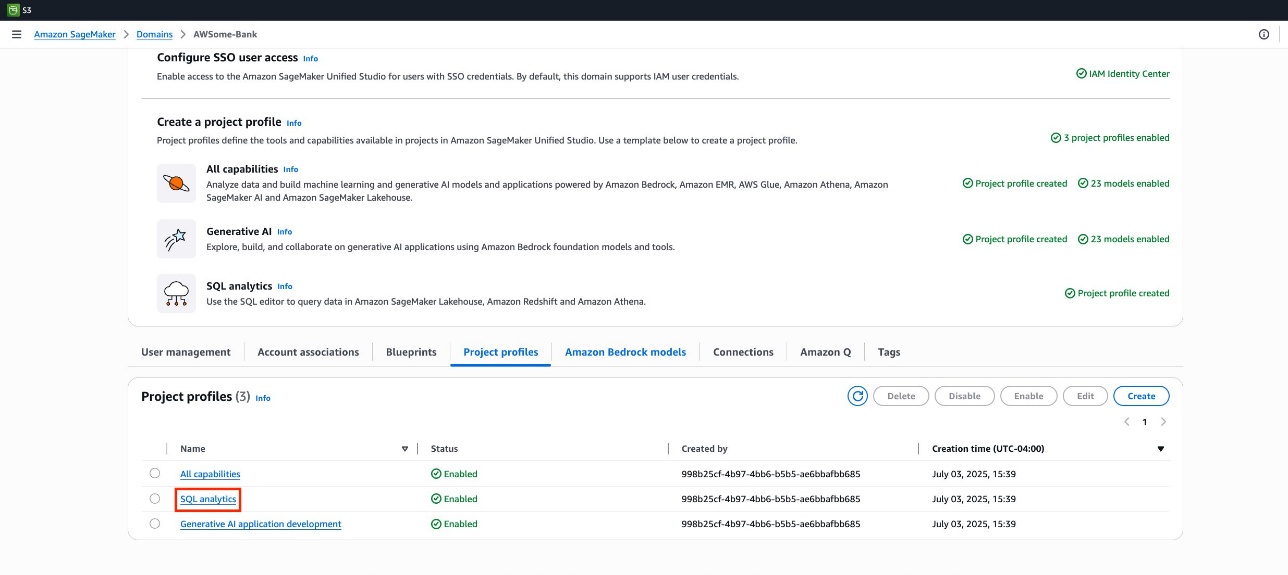
Task: Click the page number 1 indicator
Action: [1145, 422]
